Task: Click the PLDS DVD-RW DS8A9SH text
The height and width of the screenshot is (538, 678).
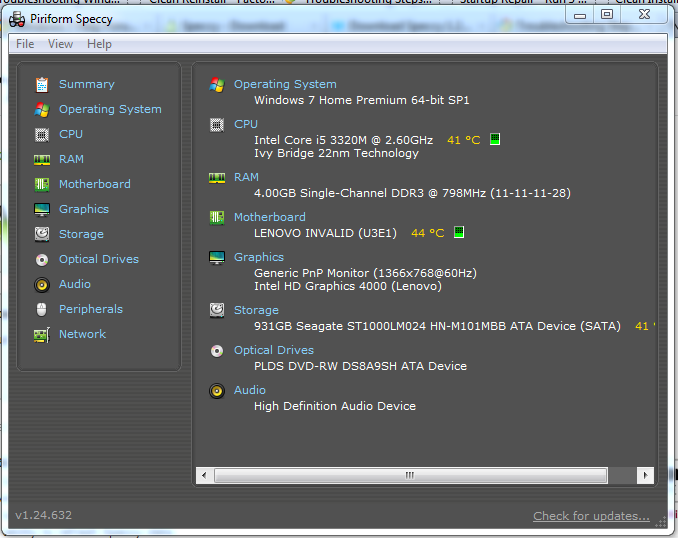Action: [x=360, y=366]
